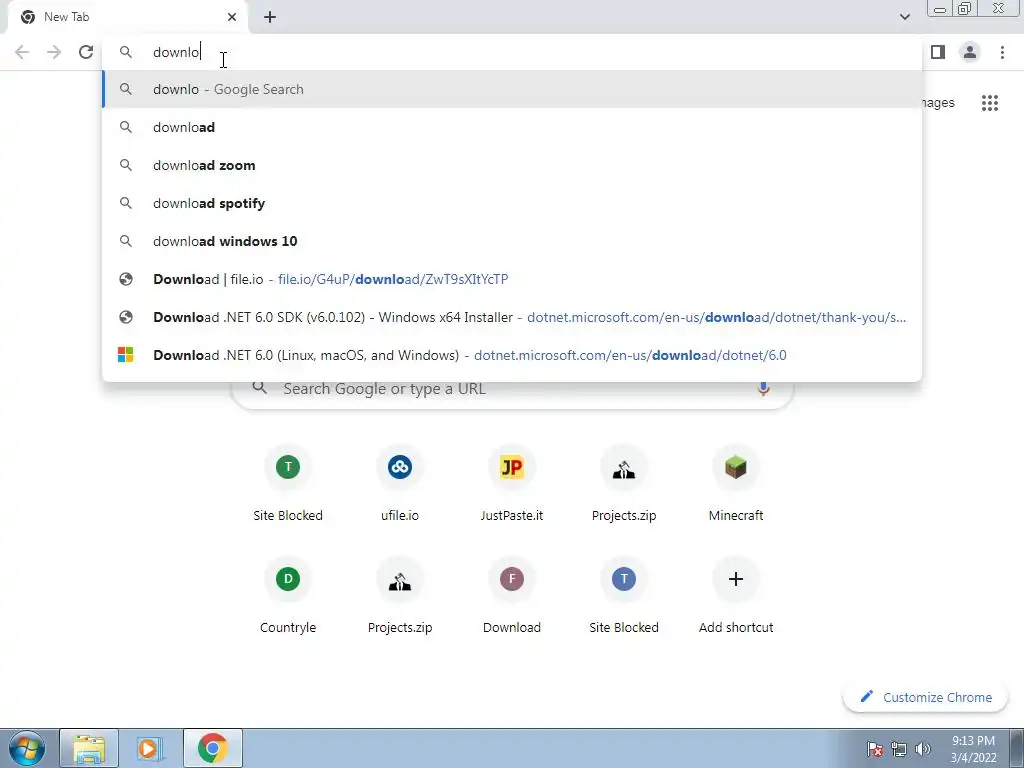The height and width of the screenshot is (768, 1024).
Task: Click the Show desktop strip at the taskbar end
Action: point(1016,748)
